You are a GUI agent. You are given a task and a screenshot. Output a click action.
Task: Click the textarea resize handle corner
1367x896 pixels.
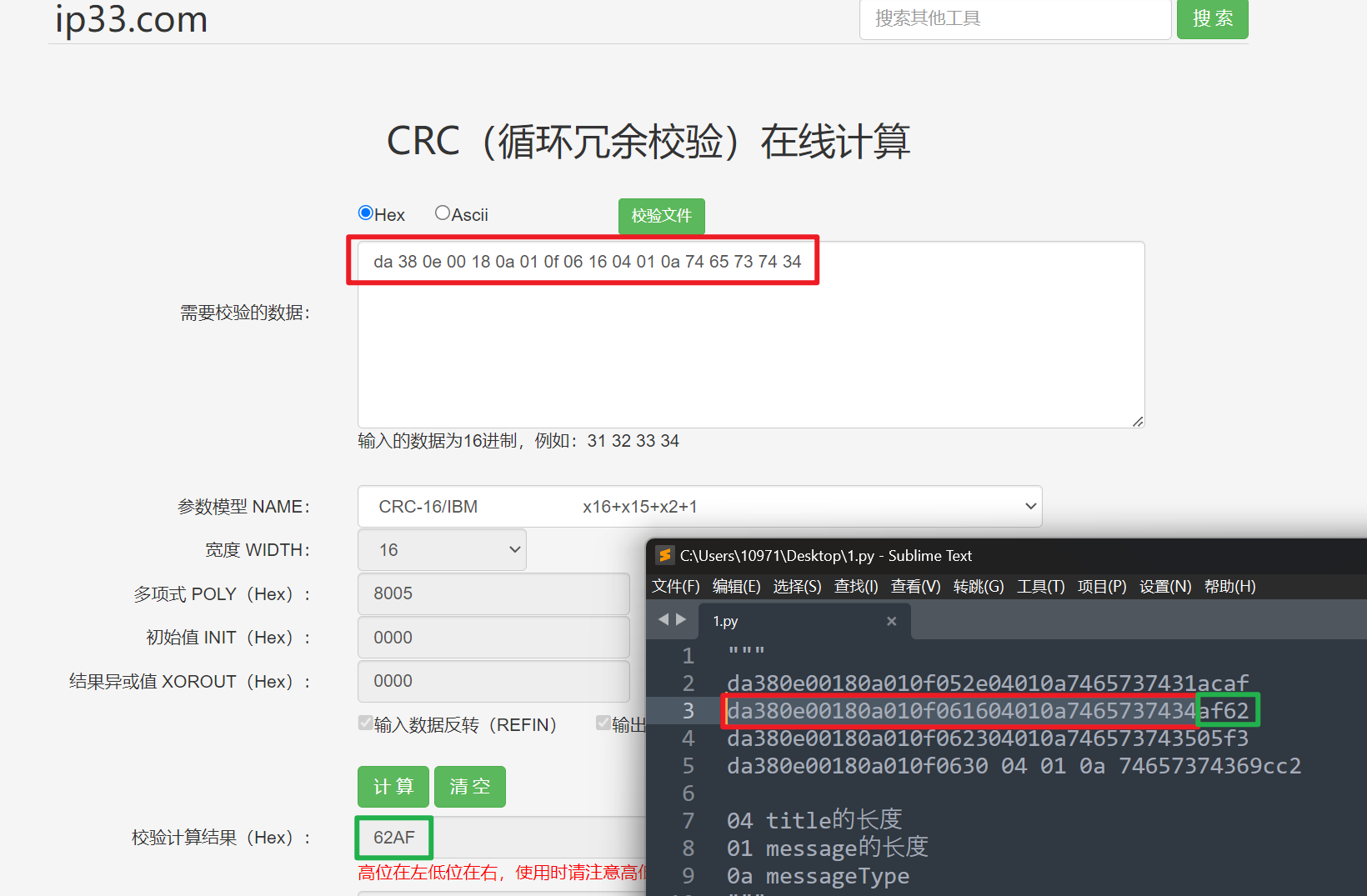click(1138, 422)
